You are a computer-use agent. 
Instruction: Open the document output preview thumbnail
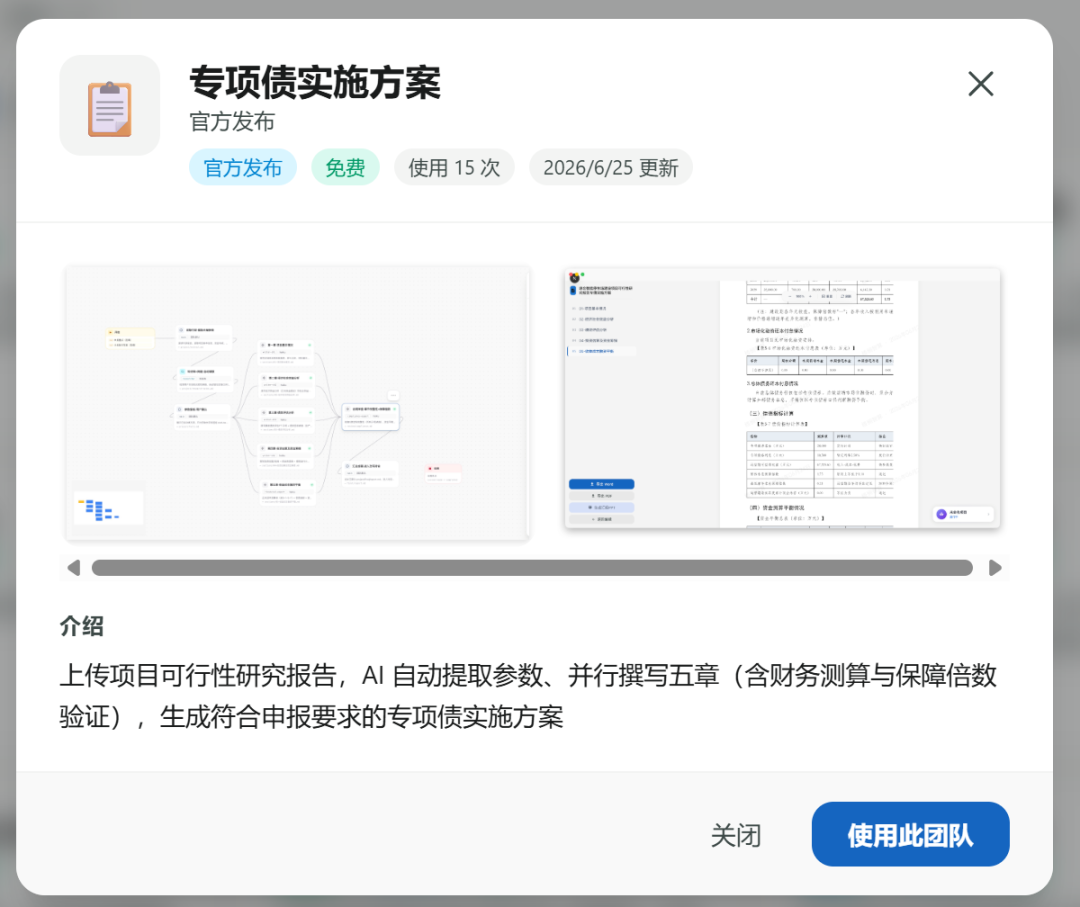tap(782, 399)
